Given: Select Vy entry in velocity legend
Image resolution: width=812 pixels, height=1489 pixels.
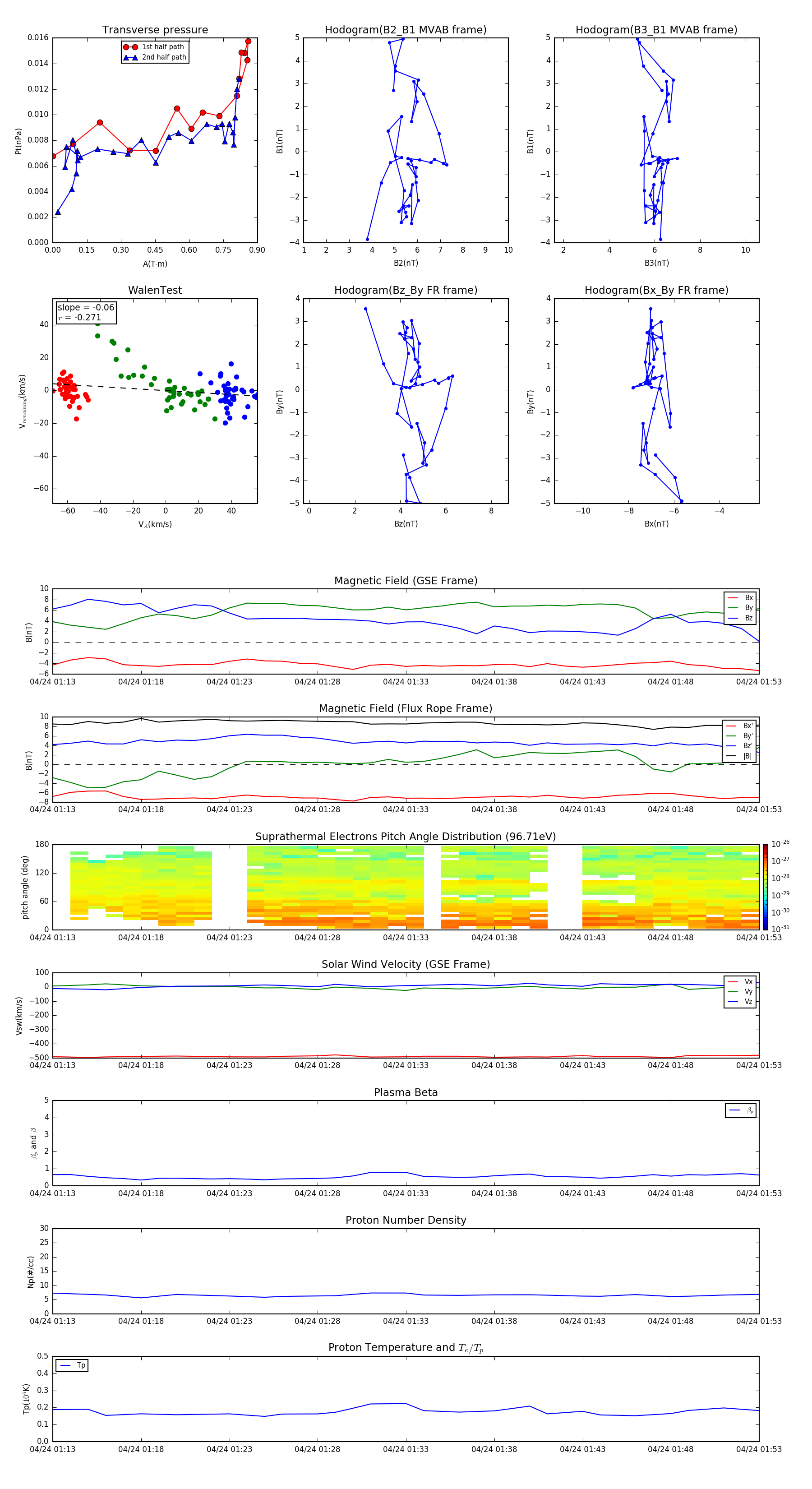Looking at the screenshot, I should 740,991.
